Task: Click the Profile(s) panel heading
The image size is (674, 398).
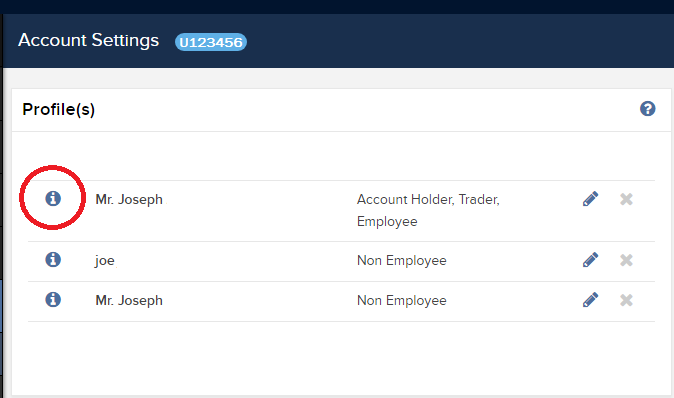Action: coord(58,110)
